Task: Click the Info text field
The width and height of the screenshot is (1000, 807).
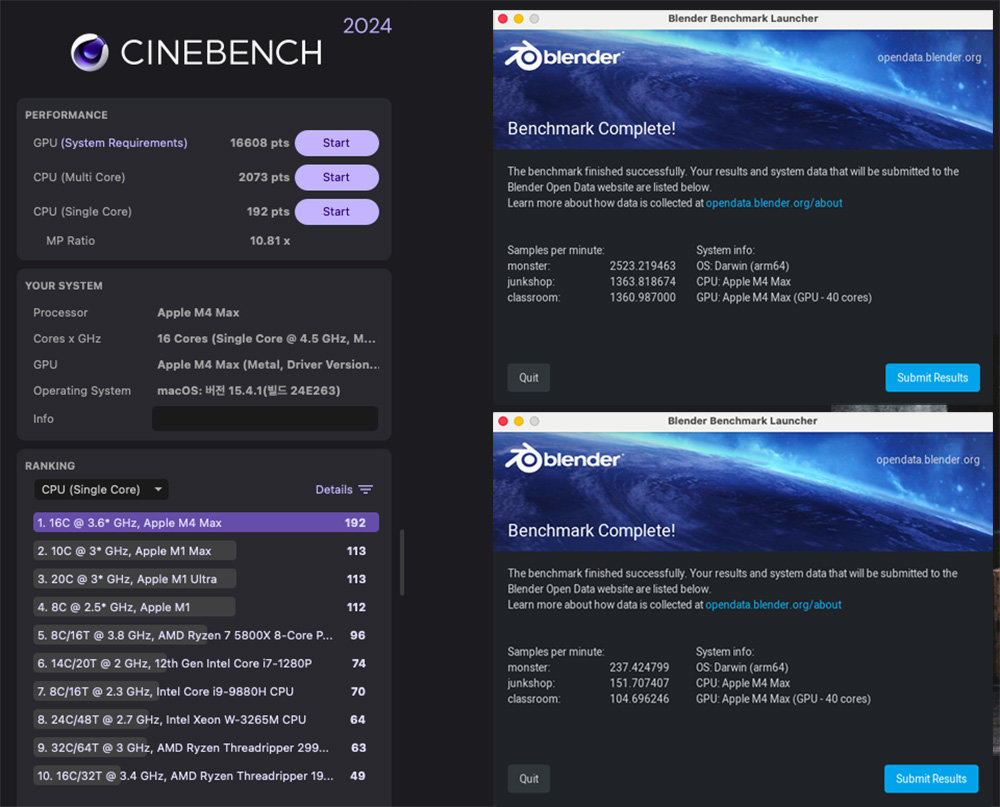Action: tap(264, 419)
